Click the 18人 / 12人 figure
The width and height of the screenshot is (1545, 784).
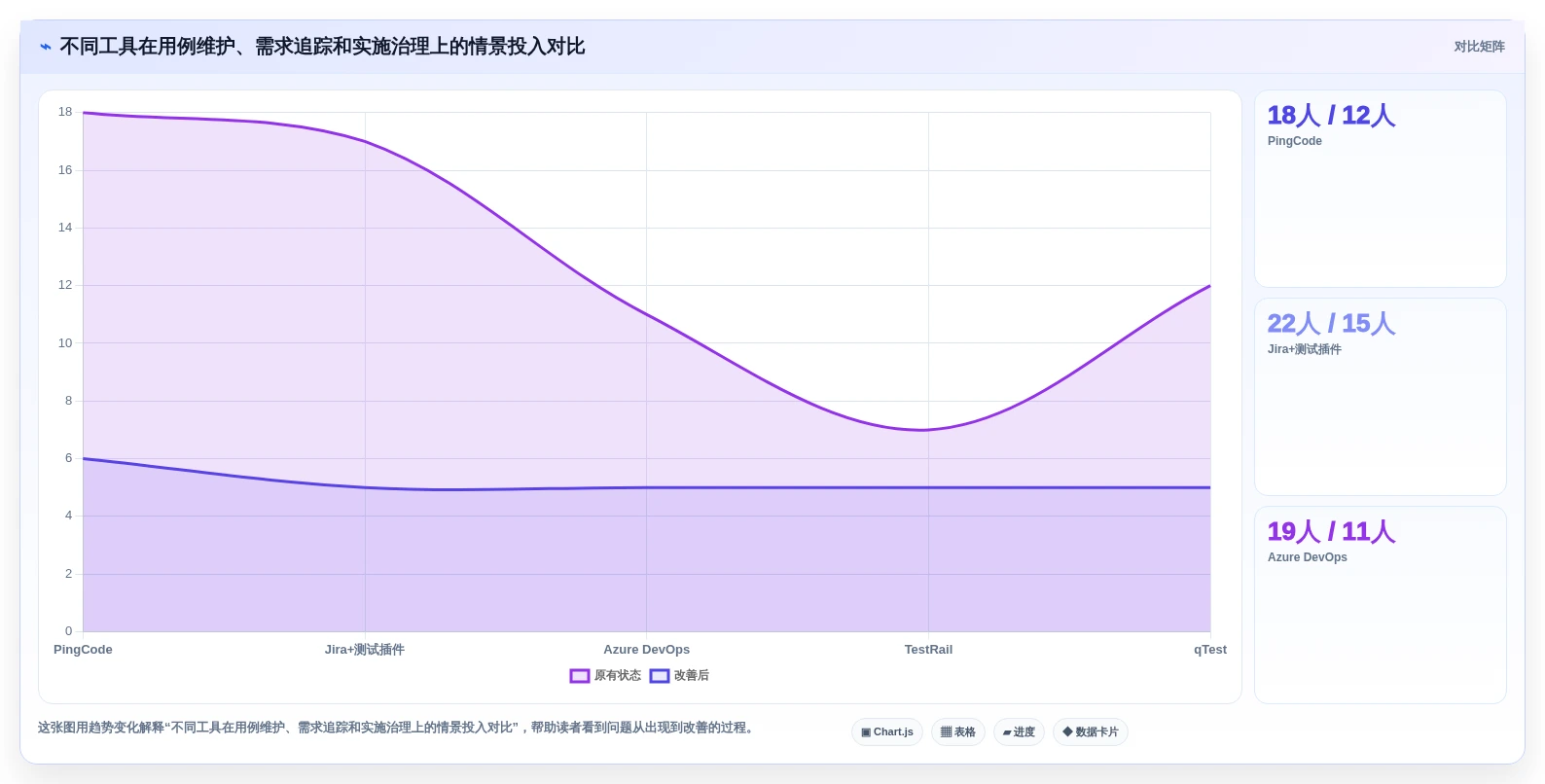[x=1331, y=116]
